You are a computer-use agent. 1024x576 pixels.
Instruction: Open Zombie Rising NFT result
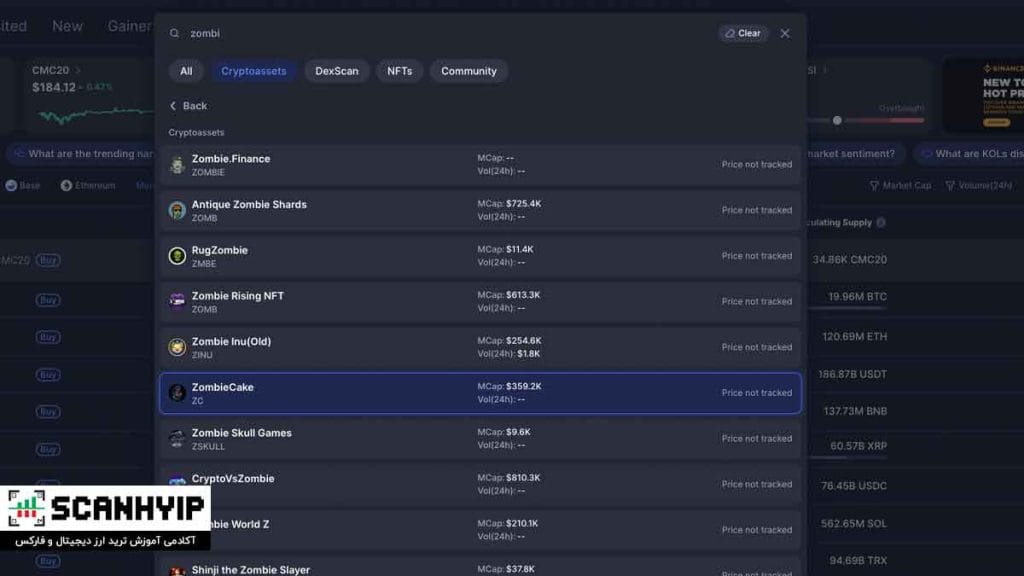tap(480, 302)
